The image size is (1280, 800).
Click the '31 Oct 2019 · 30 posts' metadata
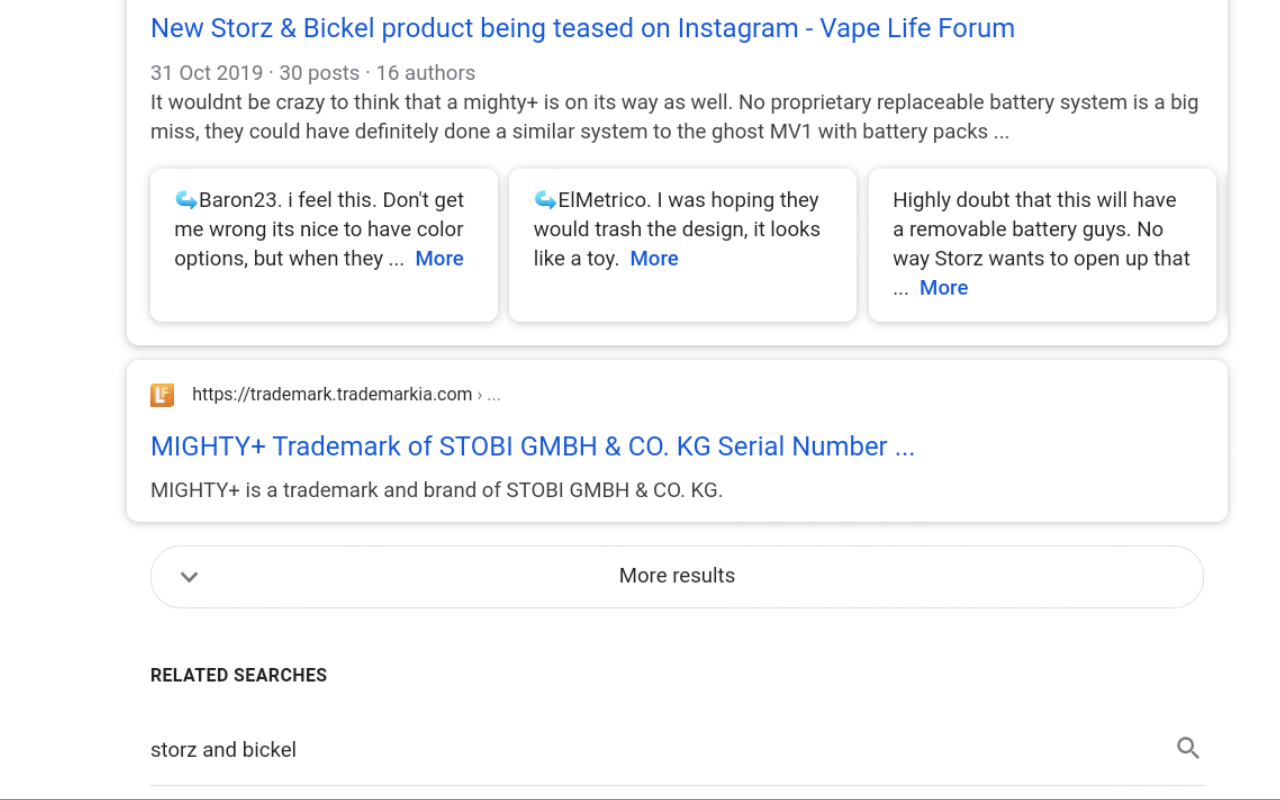[x=313, y=73]
